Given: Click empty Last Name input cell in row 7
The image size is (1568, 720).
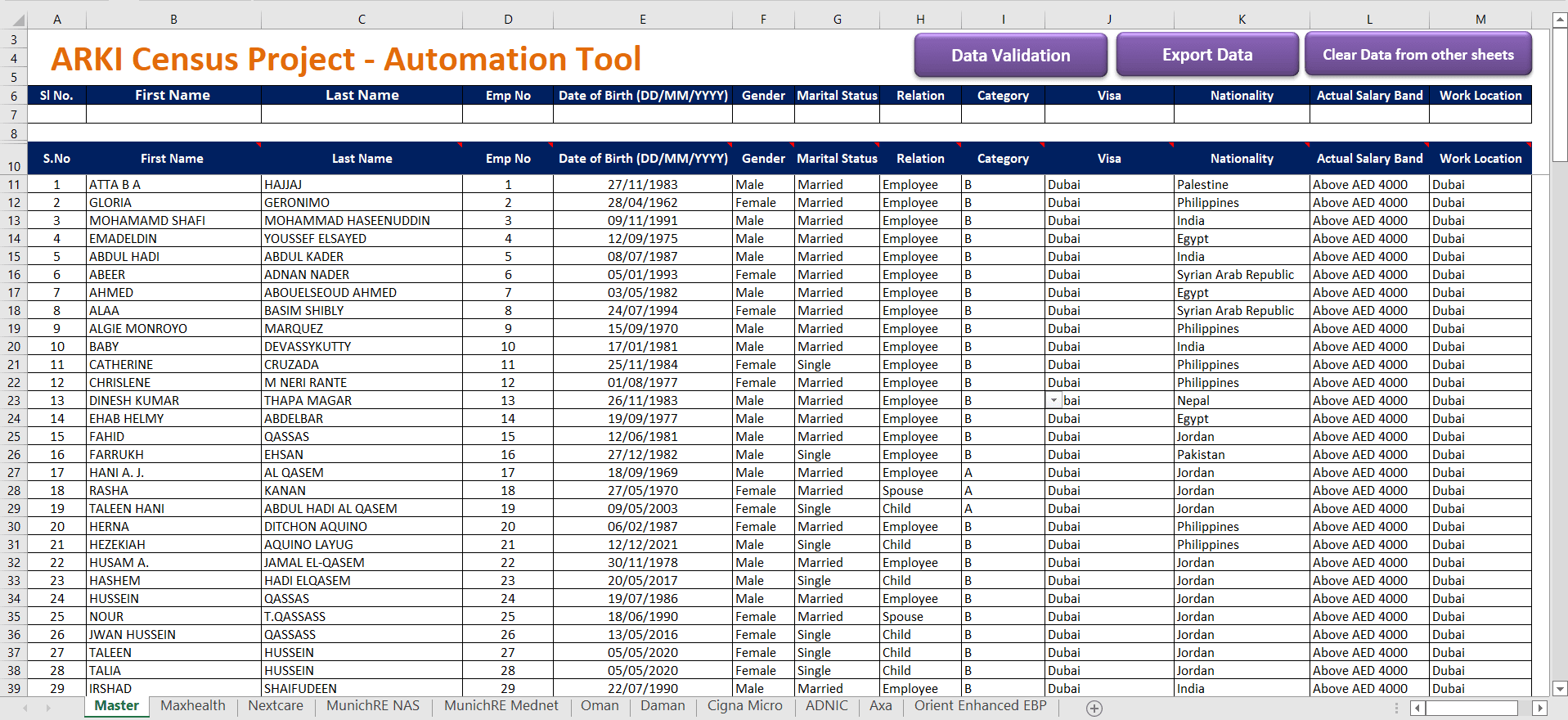Looking at the screenshot, I should point(362,115).
